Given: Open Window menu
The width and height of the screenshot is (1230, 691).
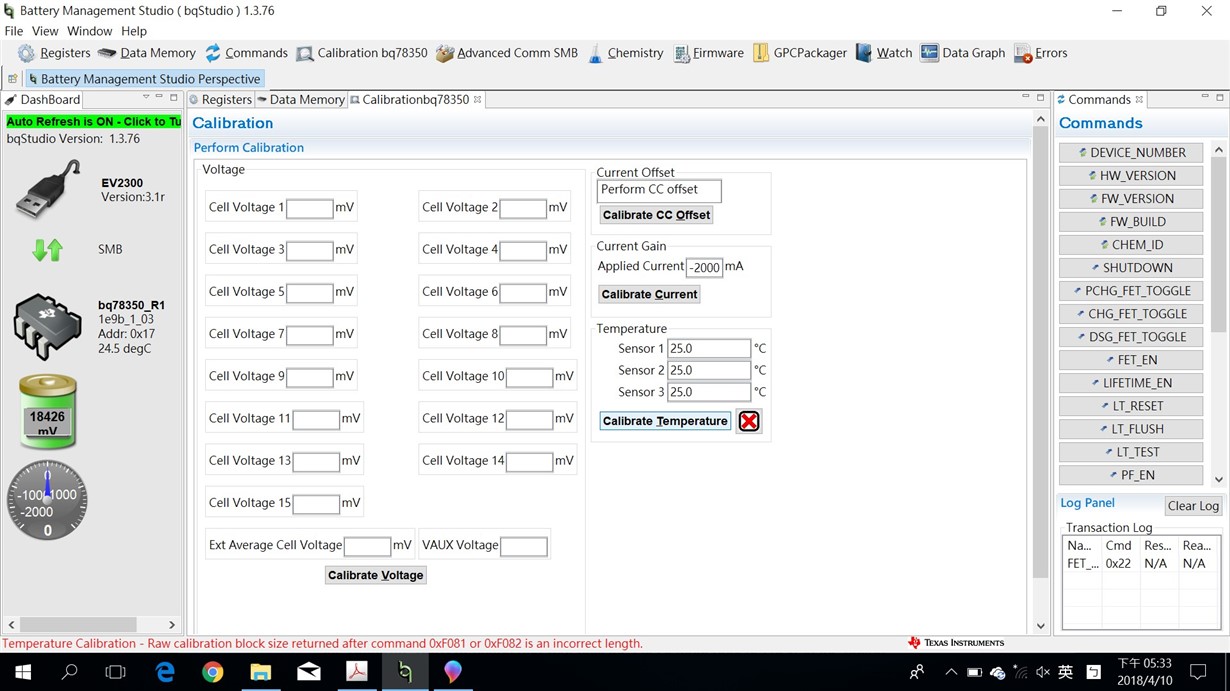Looking at the screenshot, I should tap(90, 31).
